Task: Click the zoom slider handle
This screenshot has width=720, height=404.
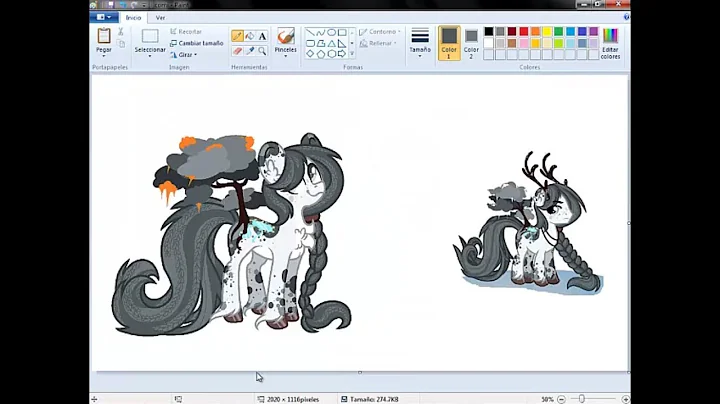Action: point(582,399)
